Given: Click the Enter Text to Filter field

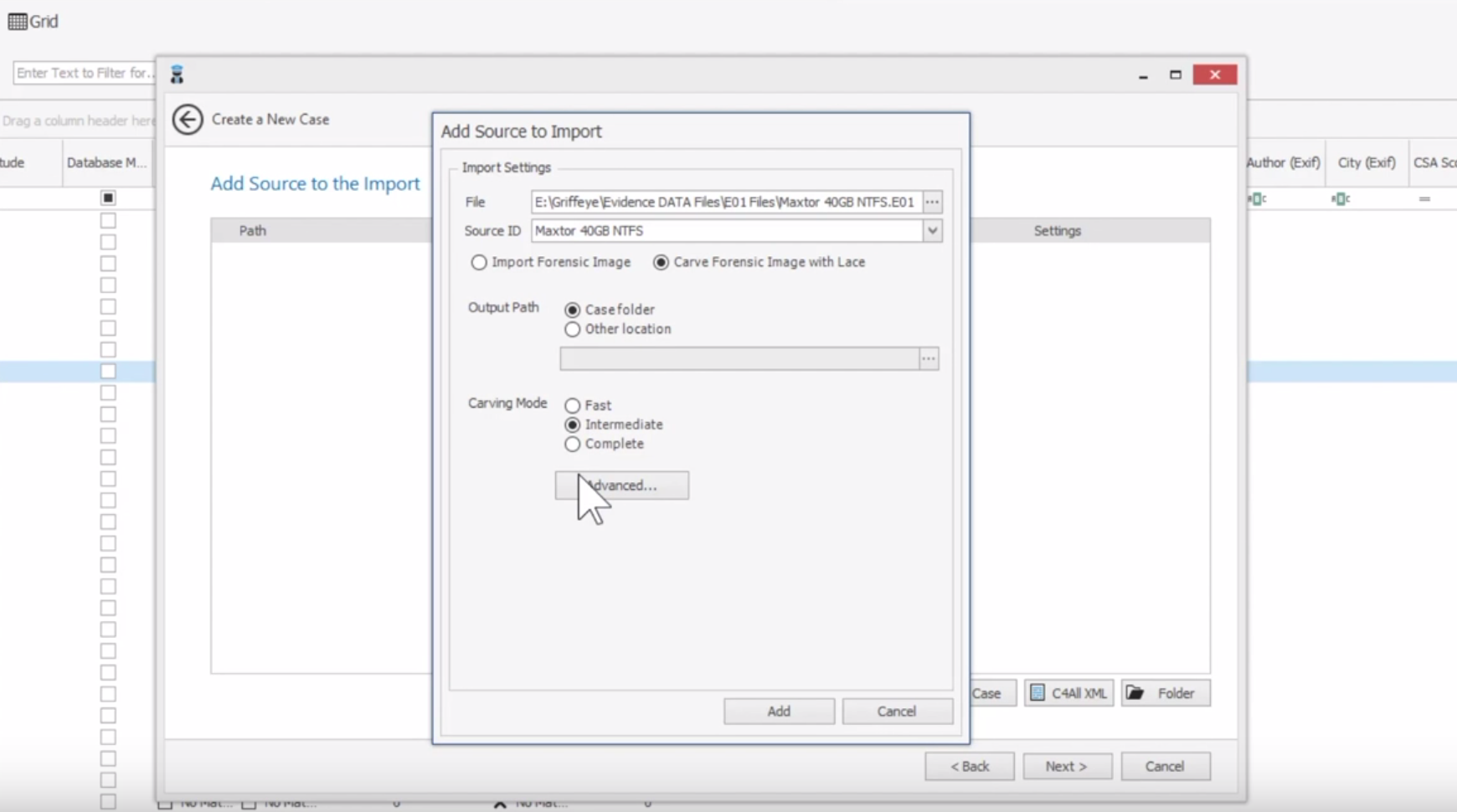Looking at the screenshot, I should [x=84, y=73].
